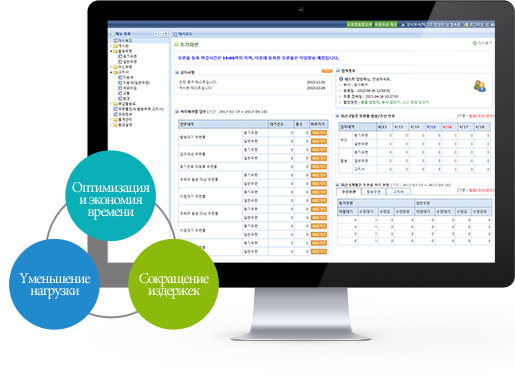Click the first small sidebar header control icon
Screen dimensions: 515x375
click(156, 34)
